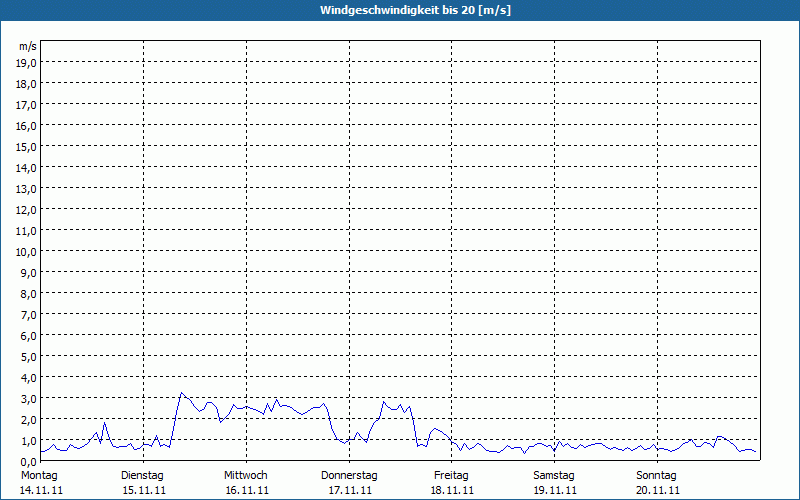800x500 pixels.
Task: Click the date 15.11.11
Action: pyautogui.click(x=144, y=491)
